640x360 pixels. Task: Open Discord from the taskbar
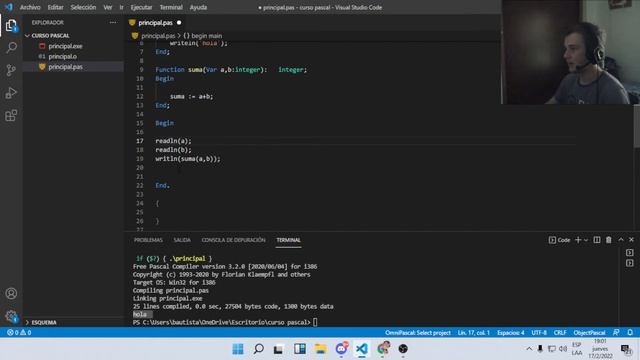[x=341, y=349]
